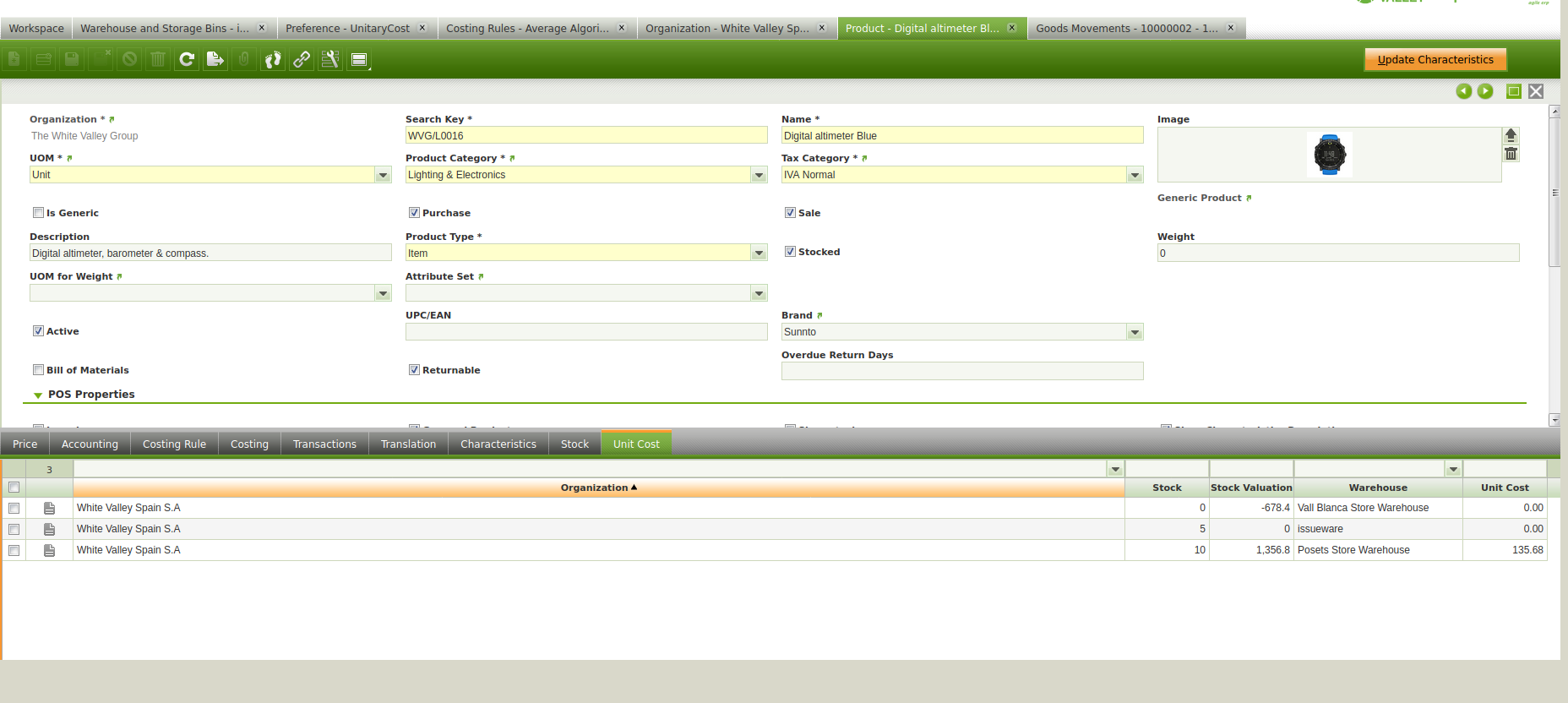Click the Description input field
The width and height of the screenshot is (1568, 703).
pyautogui.click(x=210, y=253)
